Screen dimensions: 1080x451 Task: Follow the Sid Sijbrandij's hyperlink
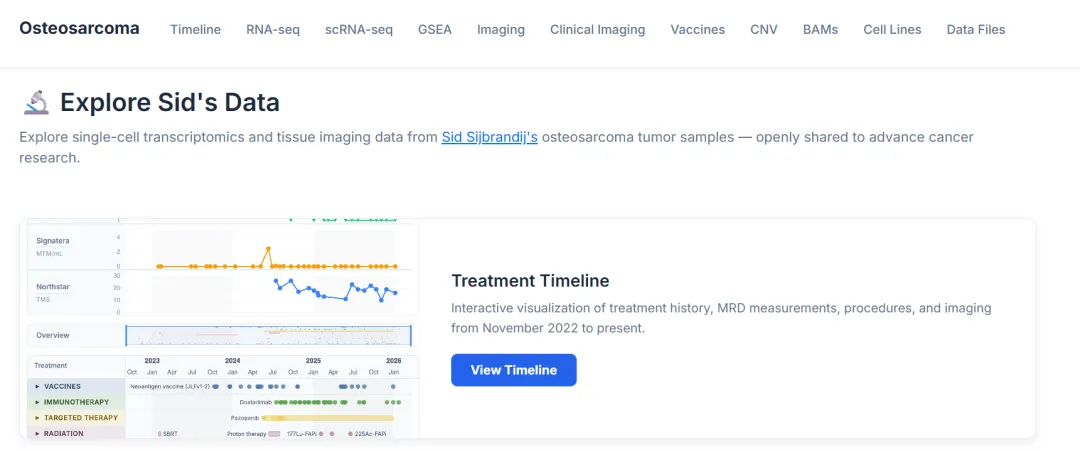point(490,137)
